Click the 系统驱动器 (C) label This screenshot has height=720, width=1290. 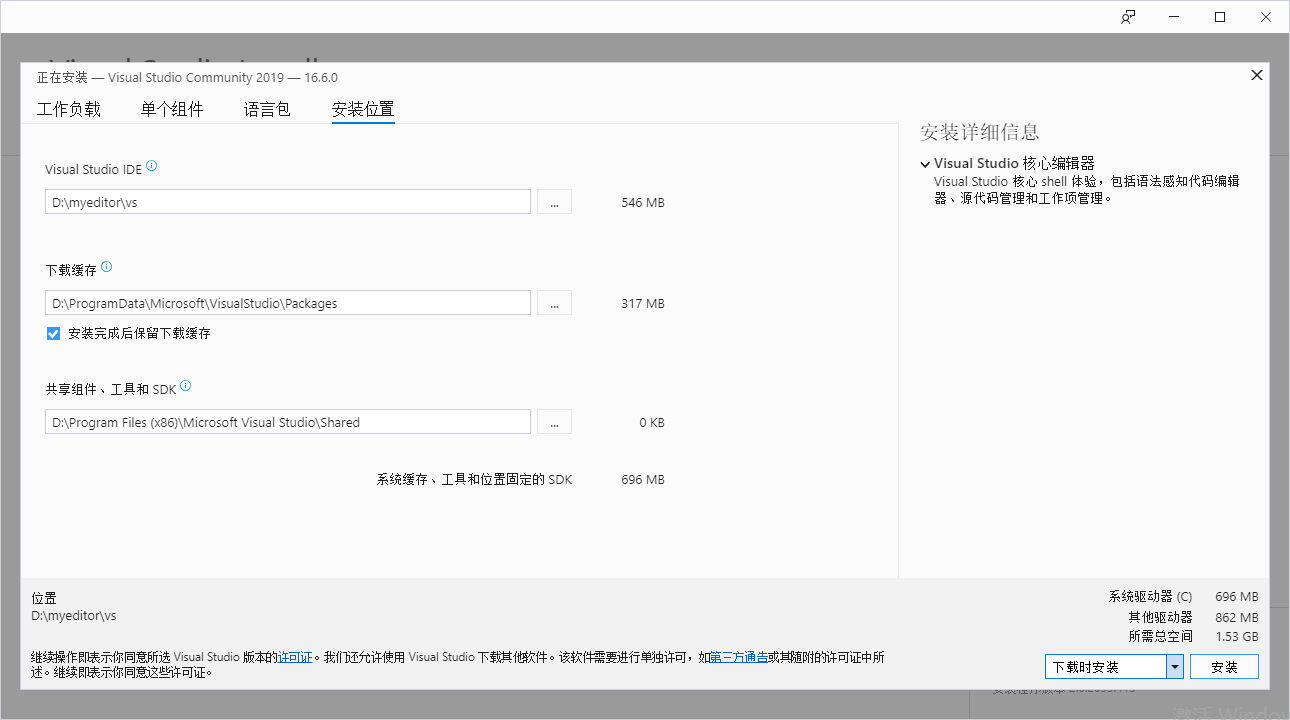[x=1150, y=597]
